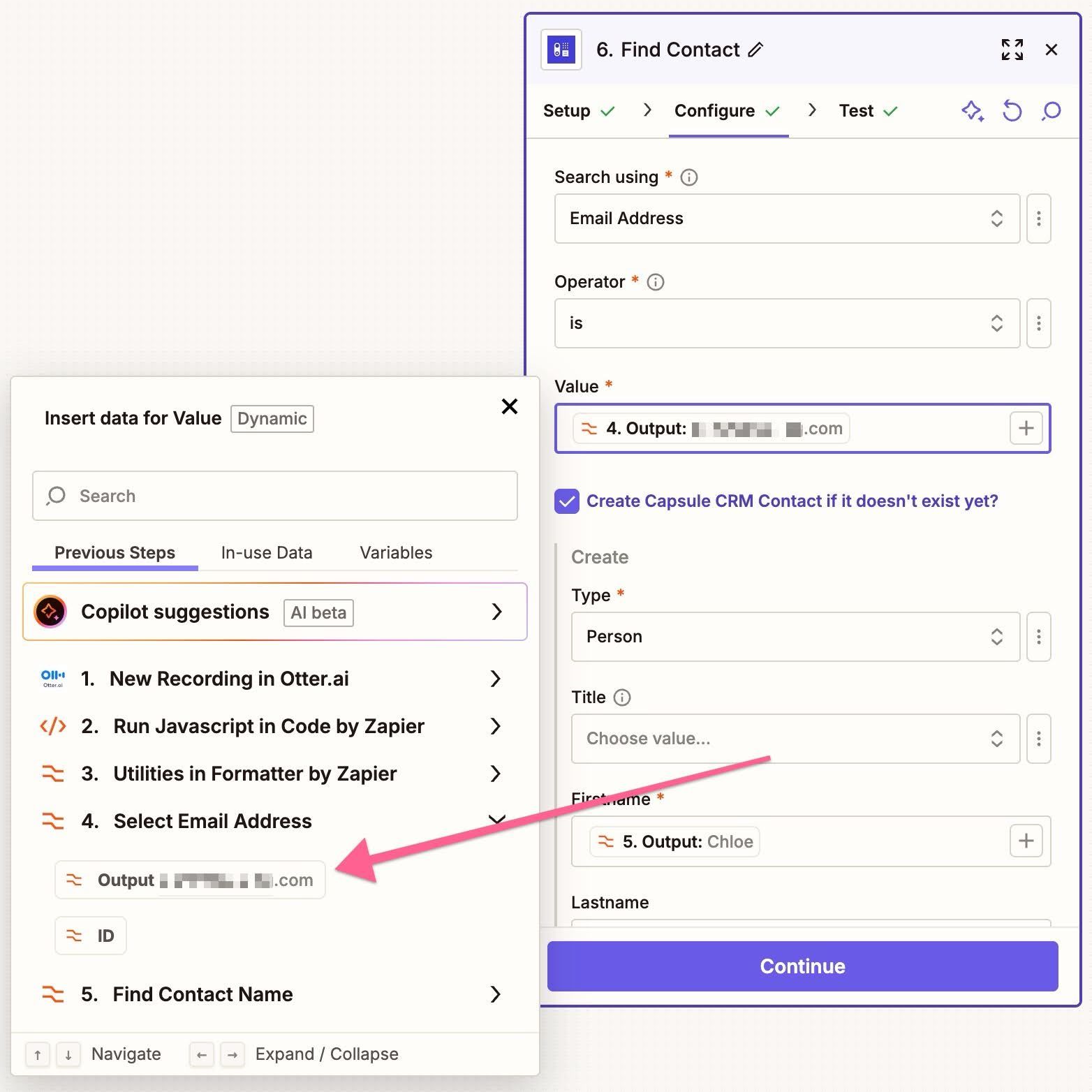Click the plus icon next to Value field
Viewport: 1092px width, 1092px height.
click(1025, 428)
